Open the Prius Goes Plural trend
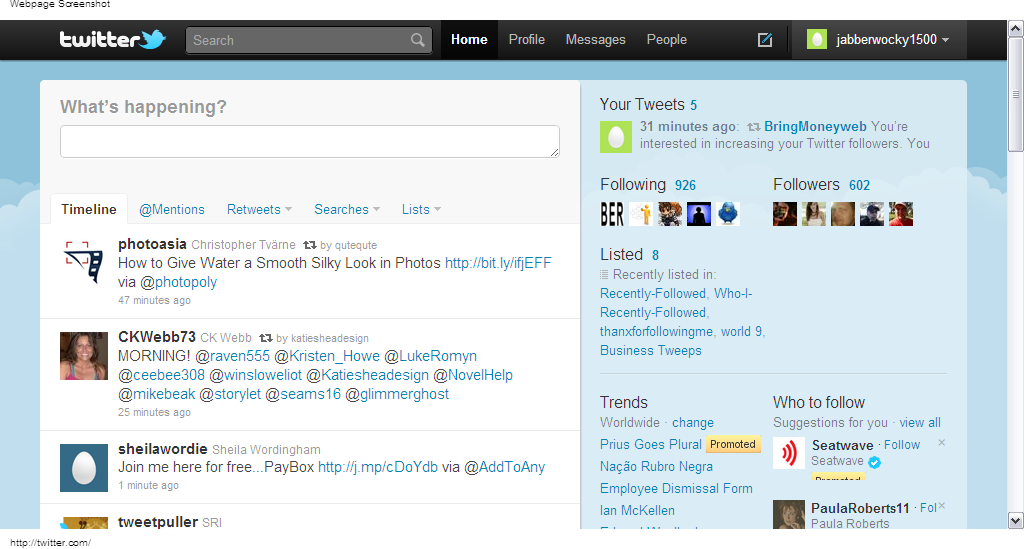The width and height of the screenshot is (1024, 549). (x=650, y=445)
